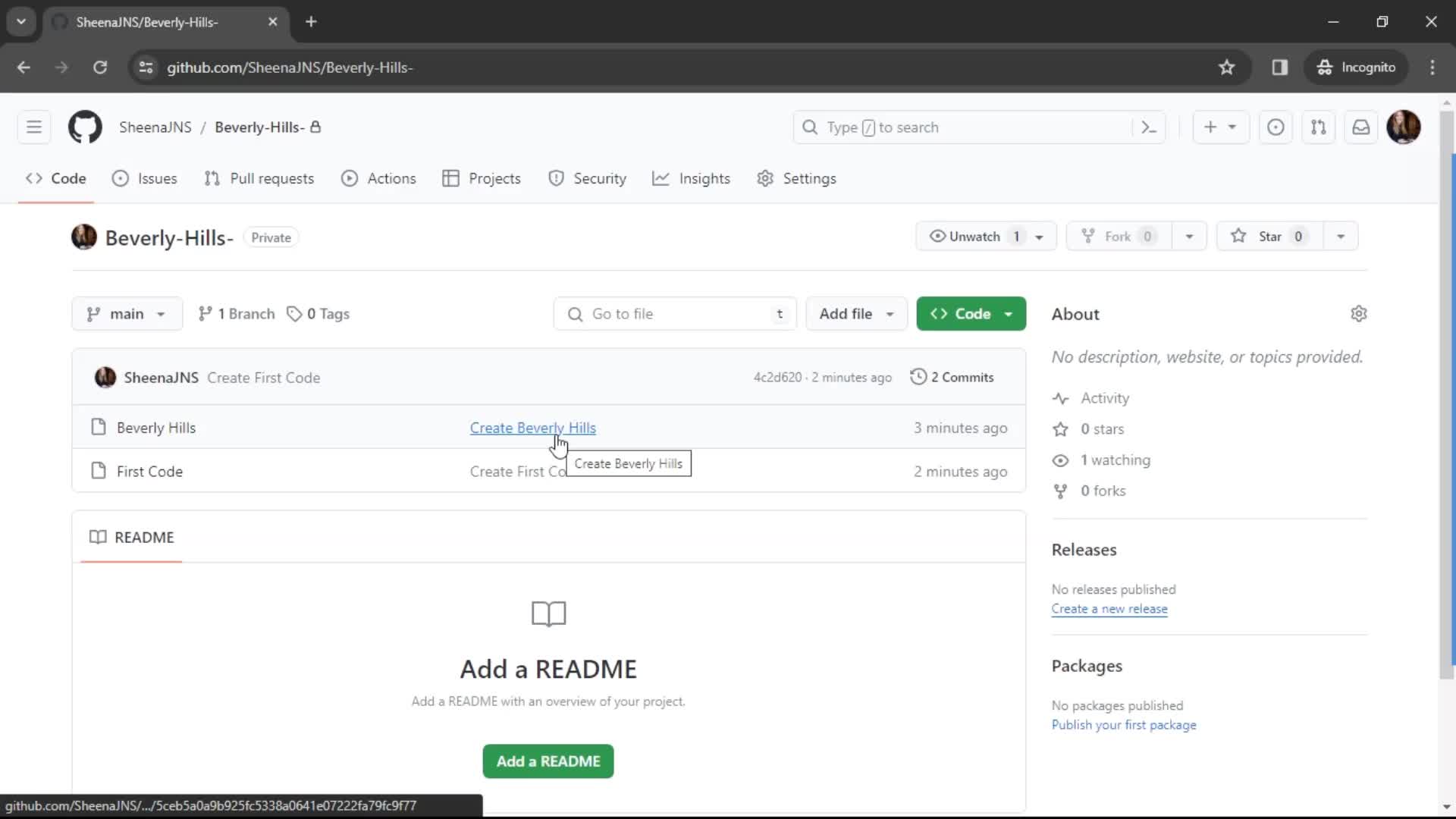Viewport: 1456px width, 819px height.
Task: Expand the Star dropdown arrow
Action: click(1341, 236)
